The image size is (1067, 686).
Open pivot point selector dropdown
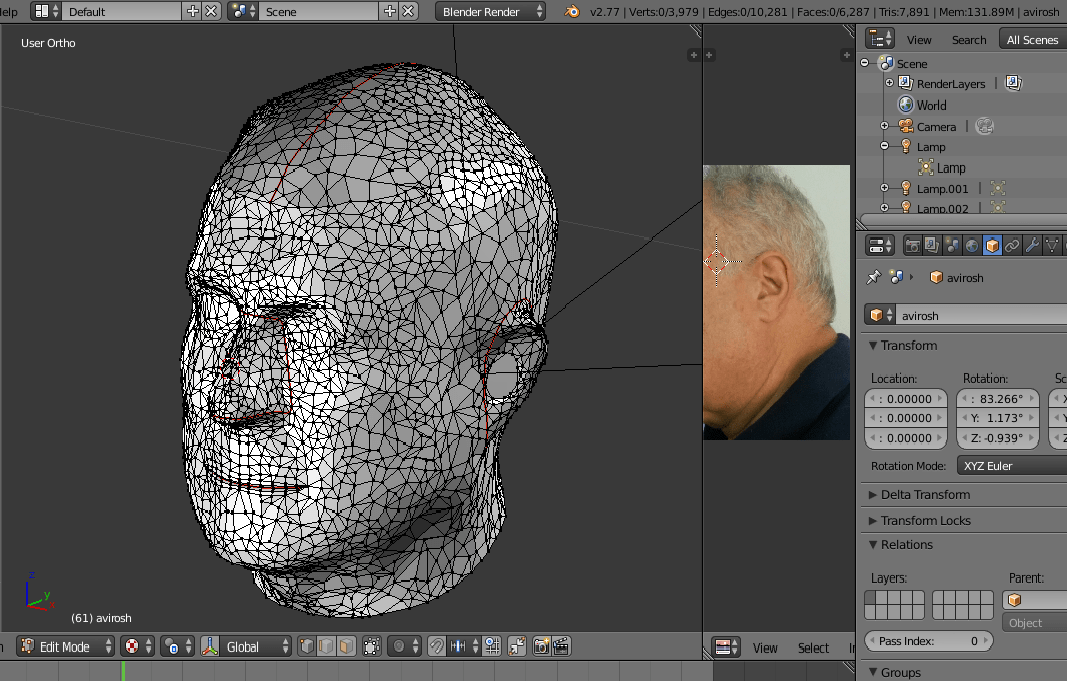click(178, 646)
